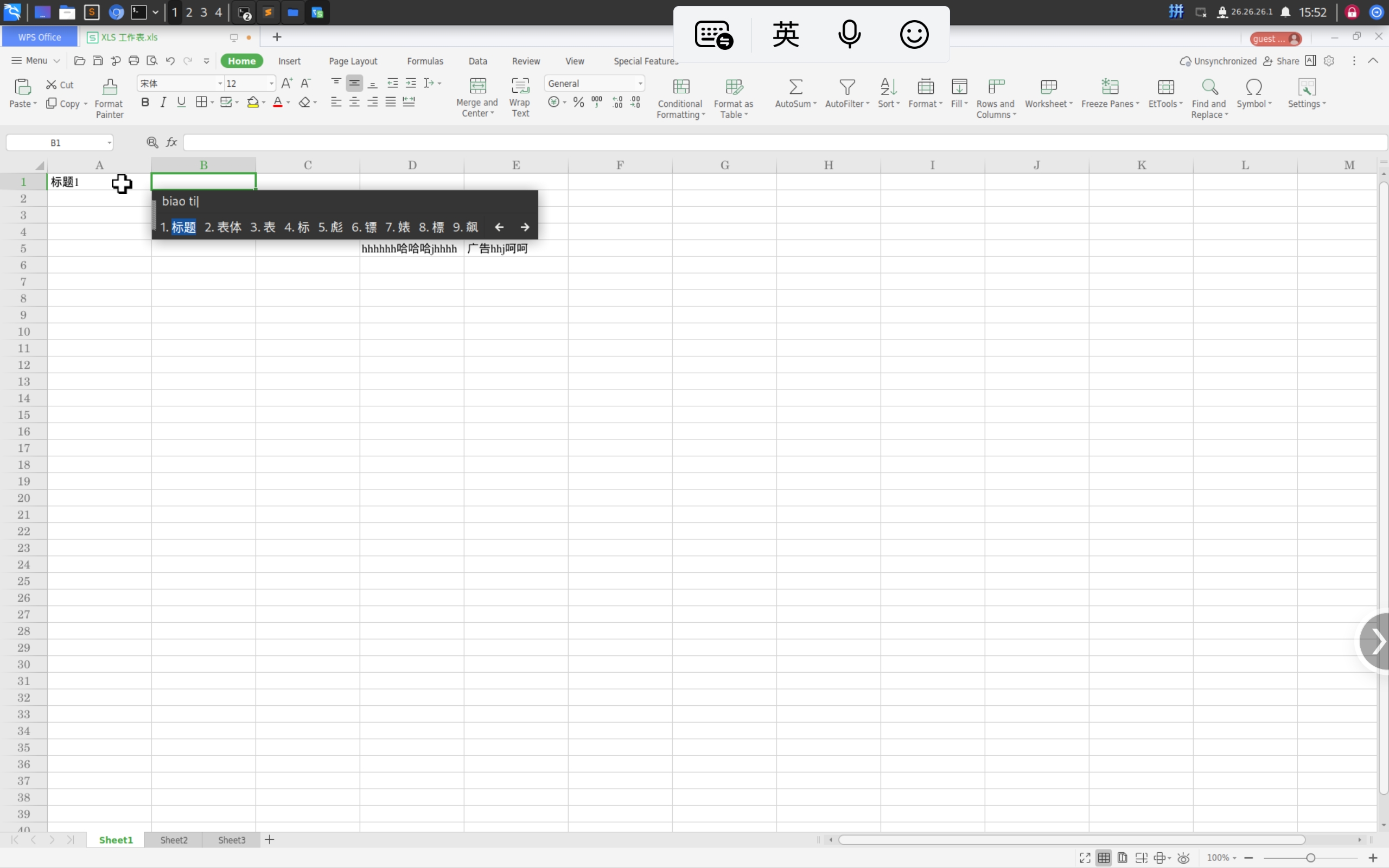Click the AutoSum sigma icon
Screen dimensions: 1389x868
pos(795,87)
